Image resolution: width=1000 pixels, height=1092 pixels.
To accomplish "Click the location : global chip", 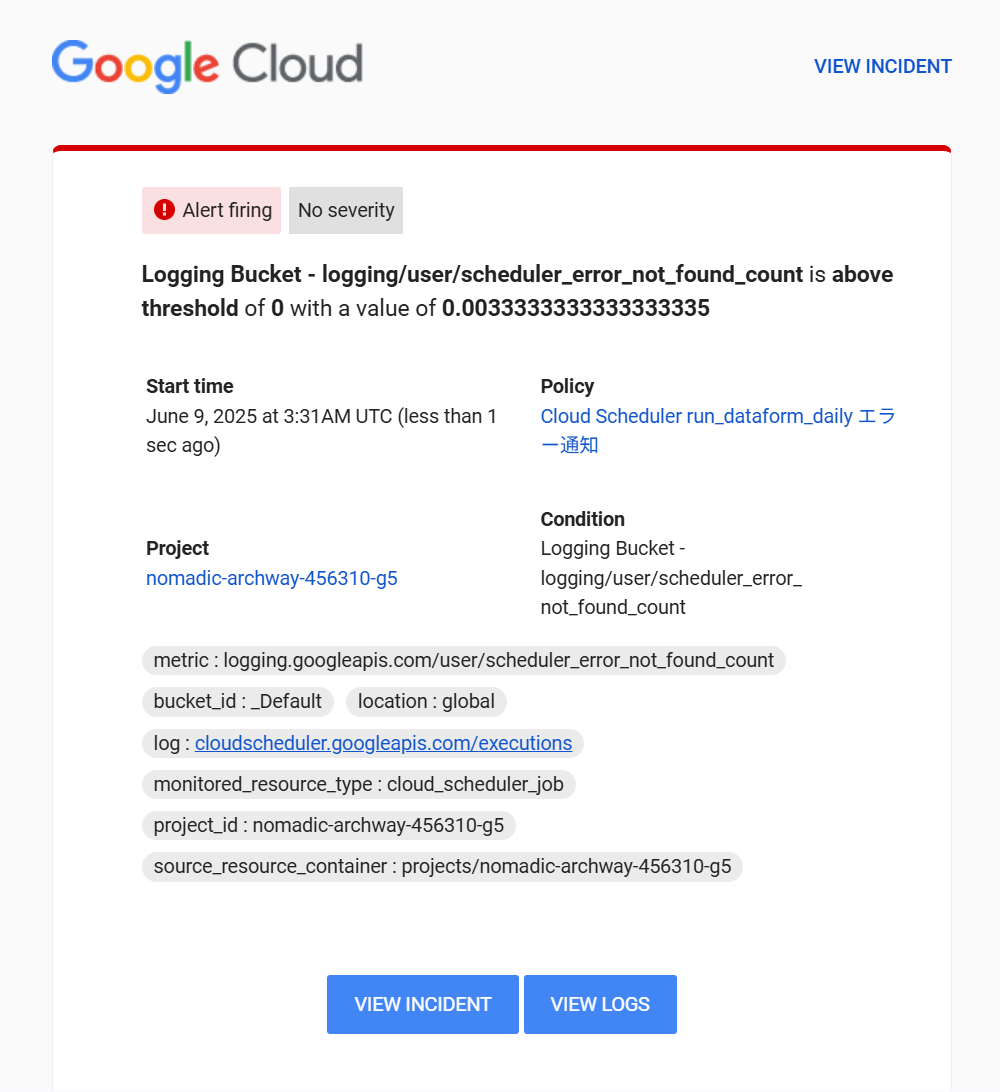I will pos(426,701).
